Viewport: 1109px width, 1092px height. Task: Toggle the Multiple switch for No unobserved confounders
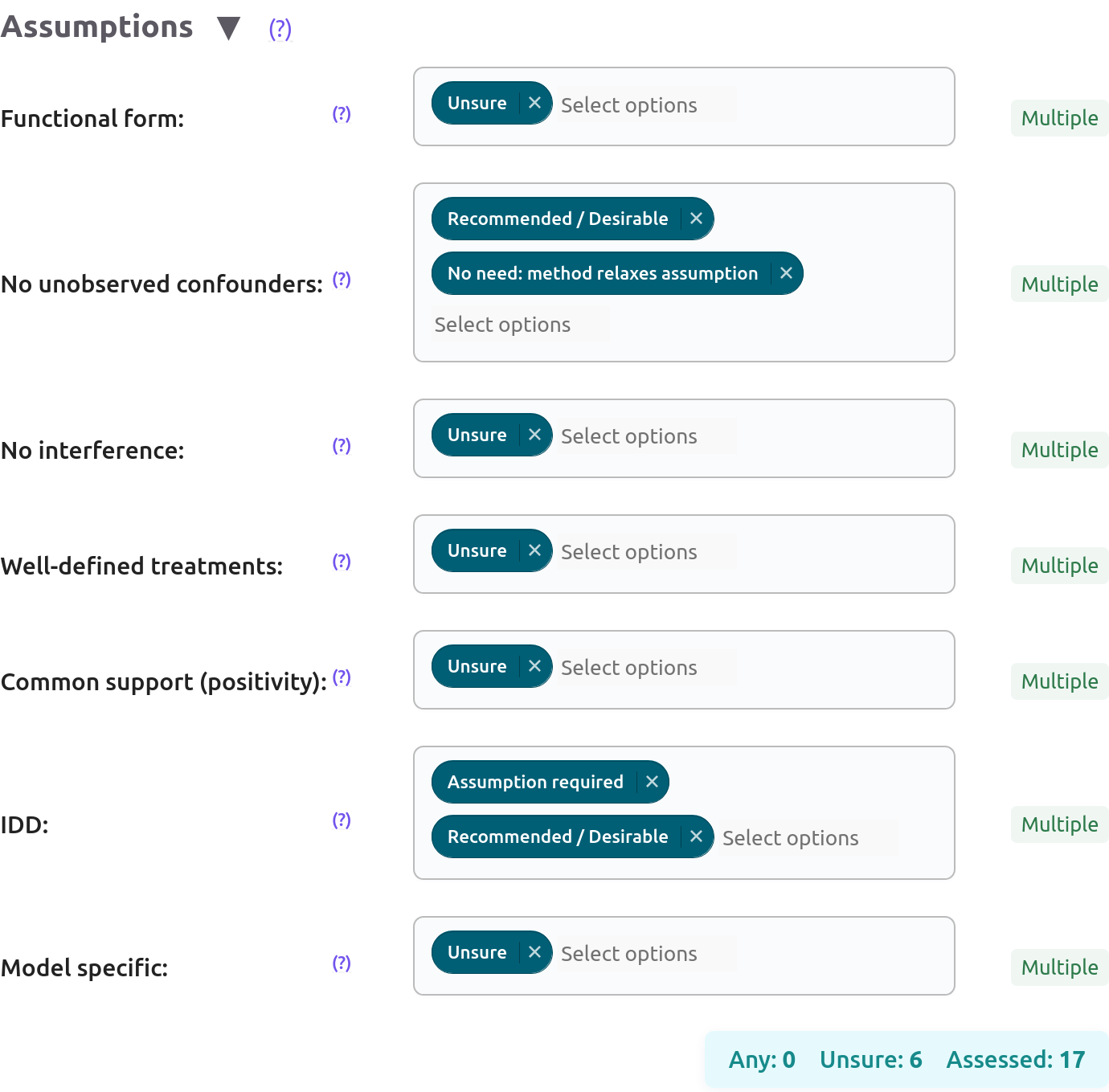click(1059, 284)
